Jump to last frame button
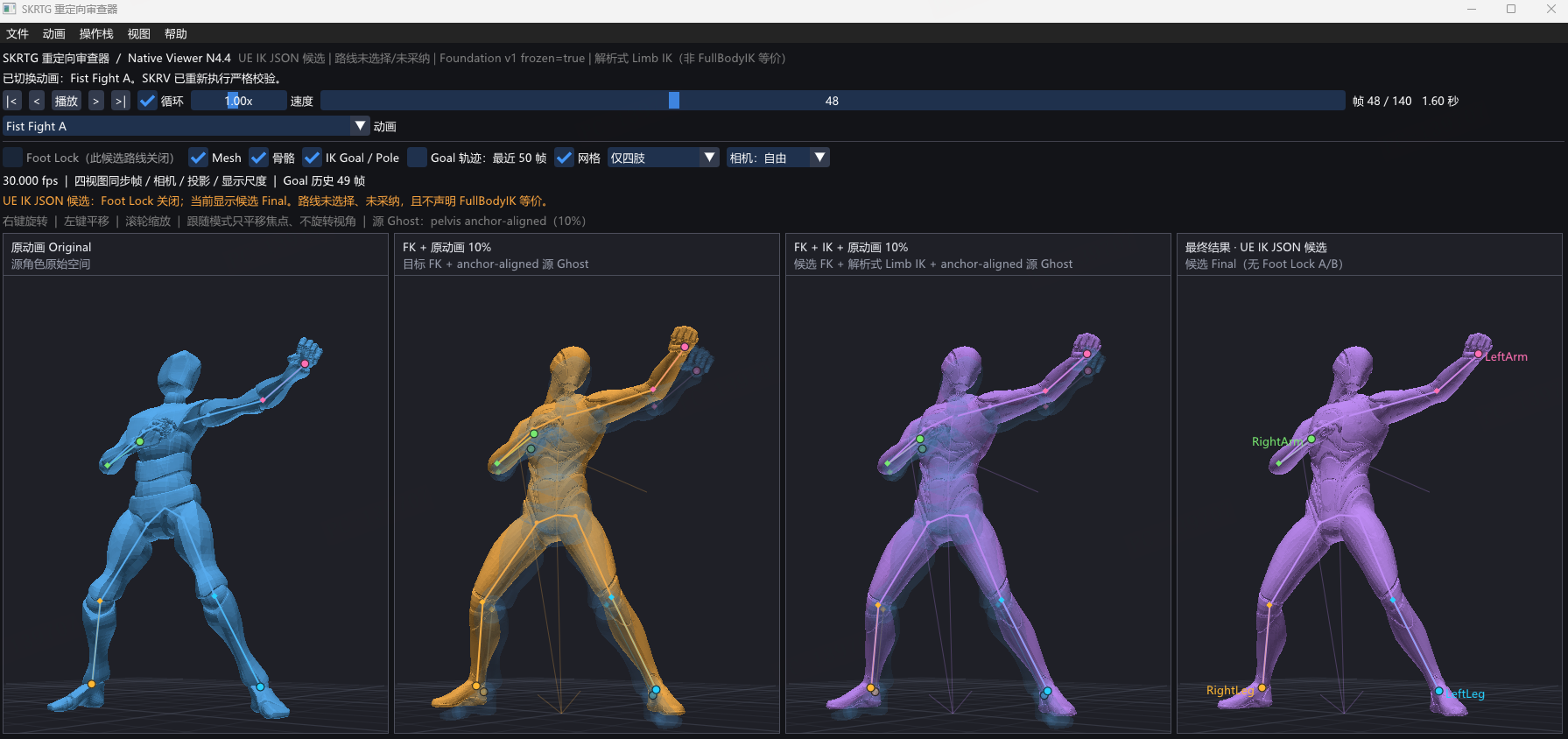Screen dimensions: 1568x739 tap(121, 101)
